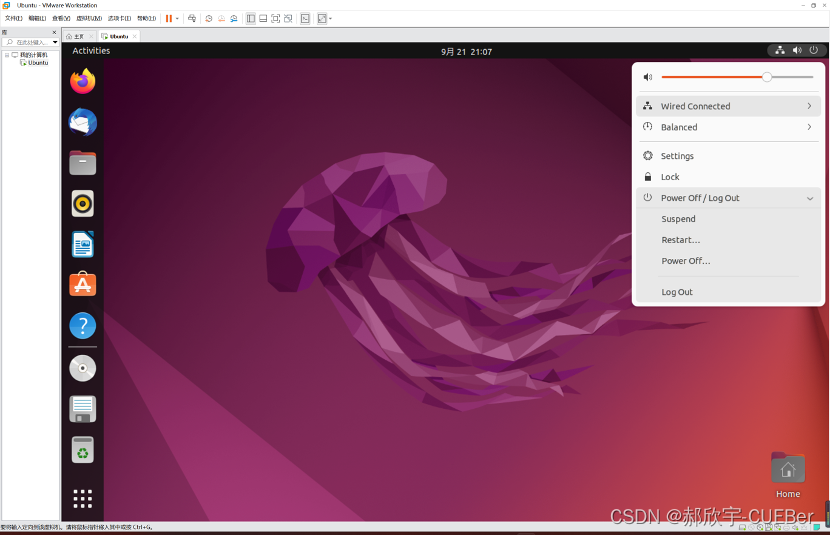Show Applications grid from the dock
Screen dimensions: 830x536
coord(83,498)
